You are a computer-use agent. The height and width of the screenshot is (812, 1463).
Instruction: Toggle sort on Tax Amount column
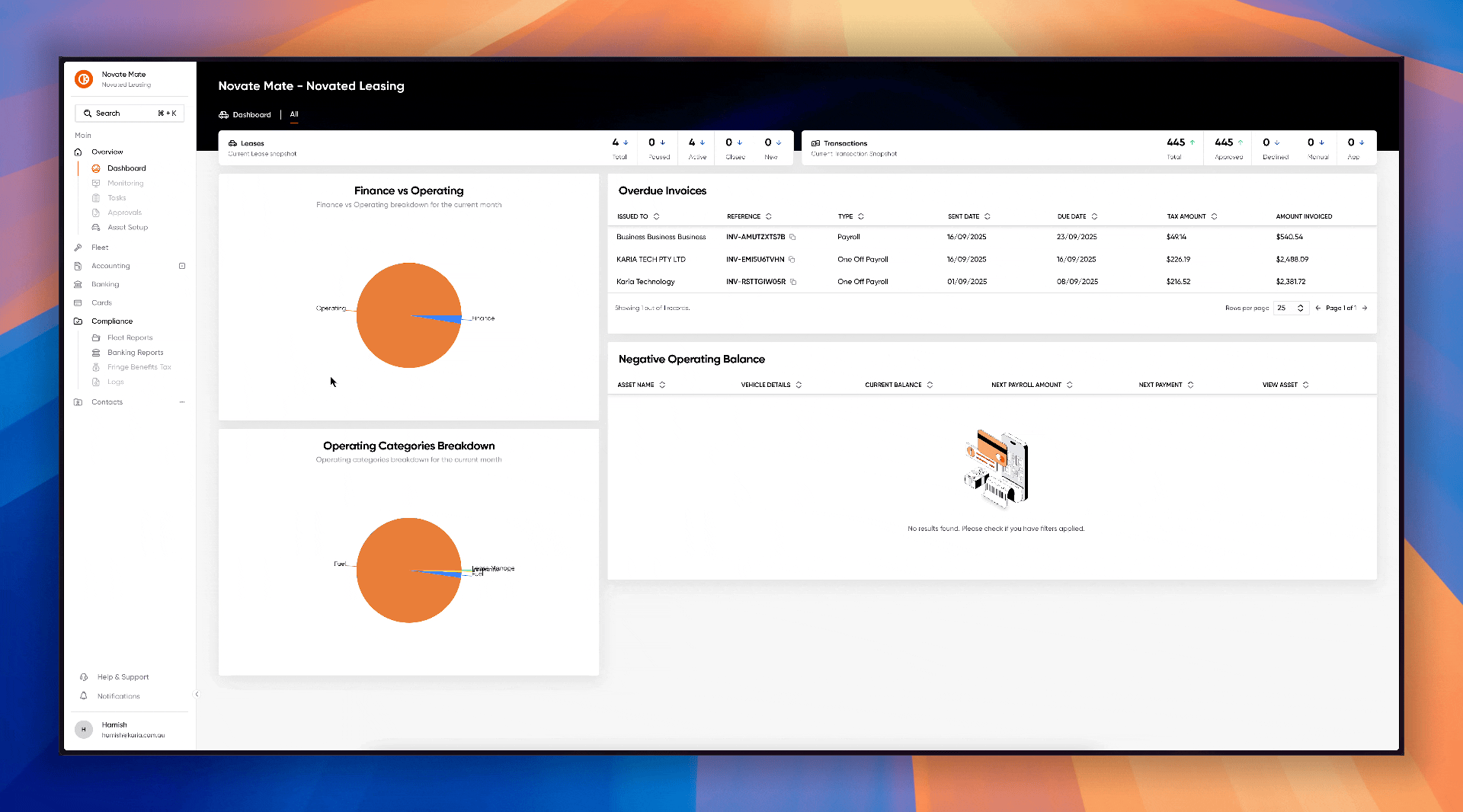click(1214, 216)
